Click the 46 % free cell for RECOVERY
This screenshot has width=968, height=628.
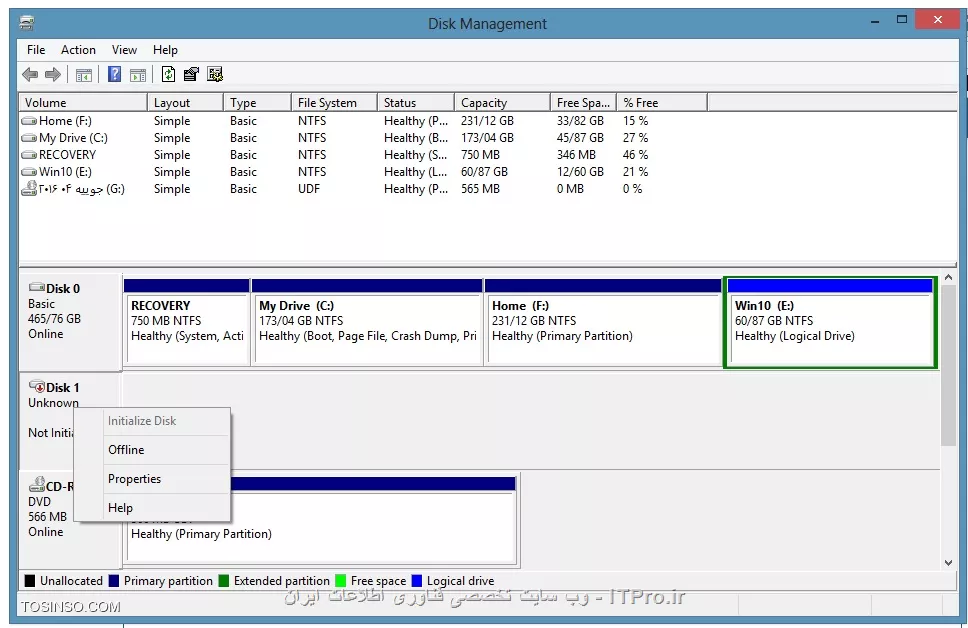click(x=635, y=155)
